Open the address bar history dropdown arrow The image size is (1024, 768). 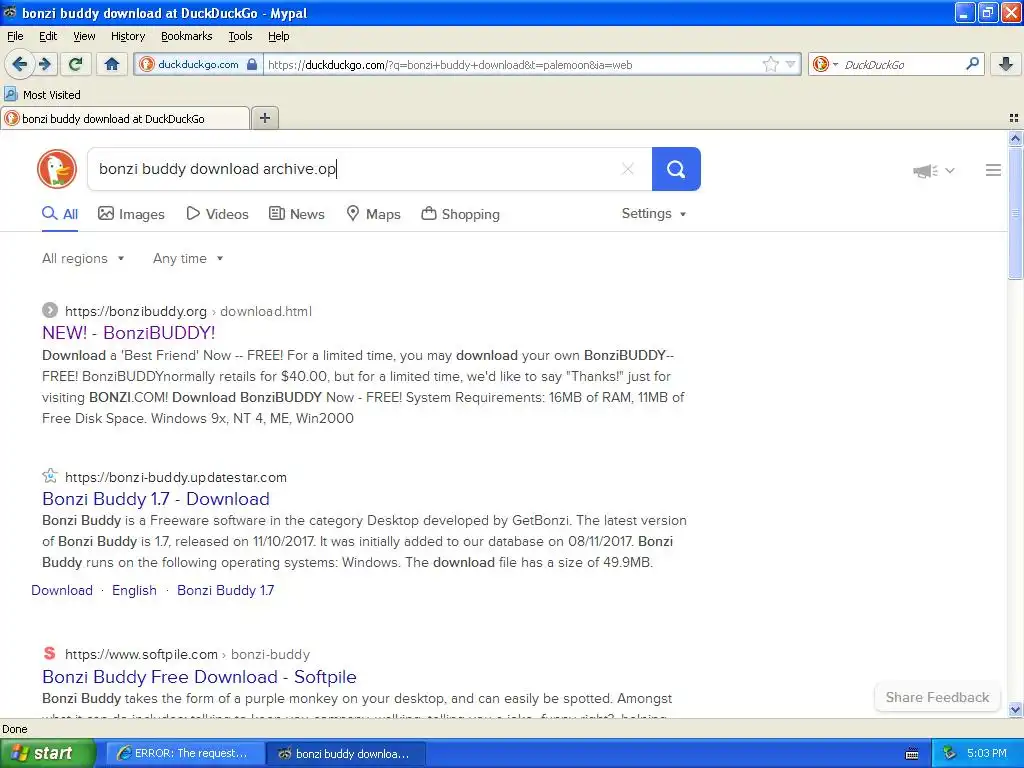[790, 64]
